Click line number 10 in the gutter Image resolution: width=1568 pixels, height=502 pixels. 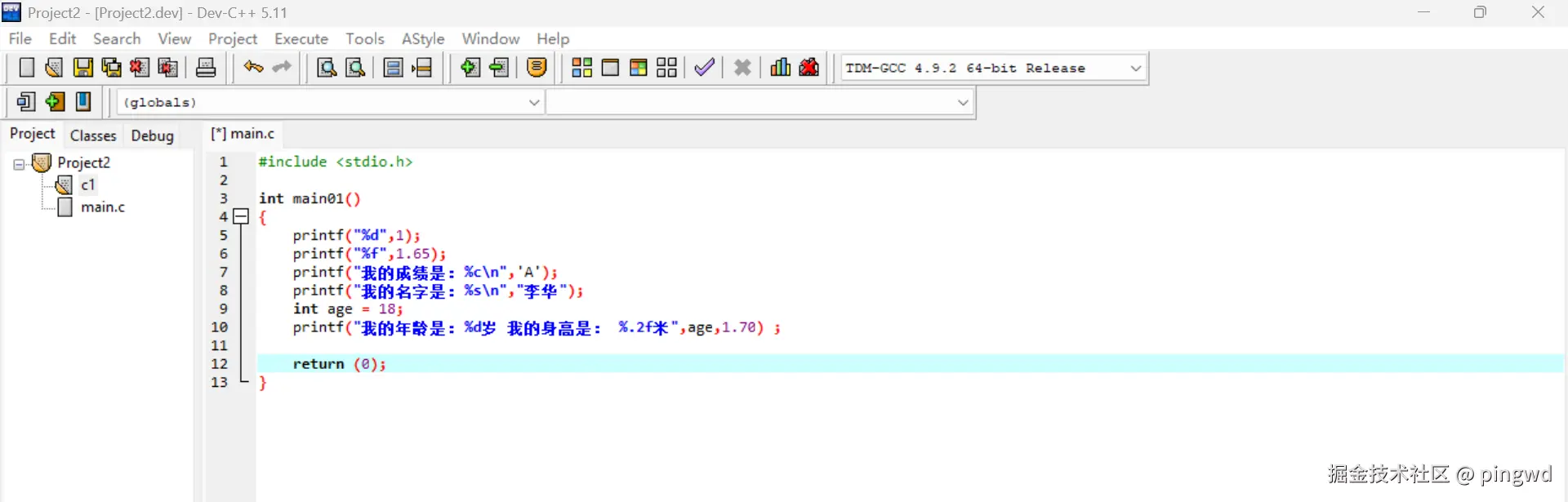click(220, 327)
